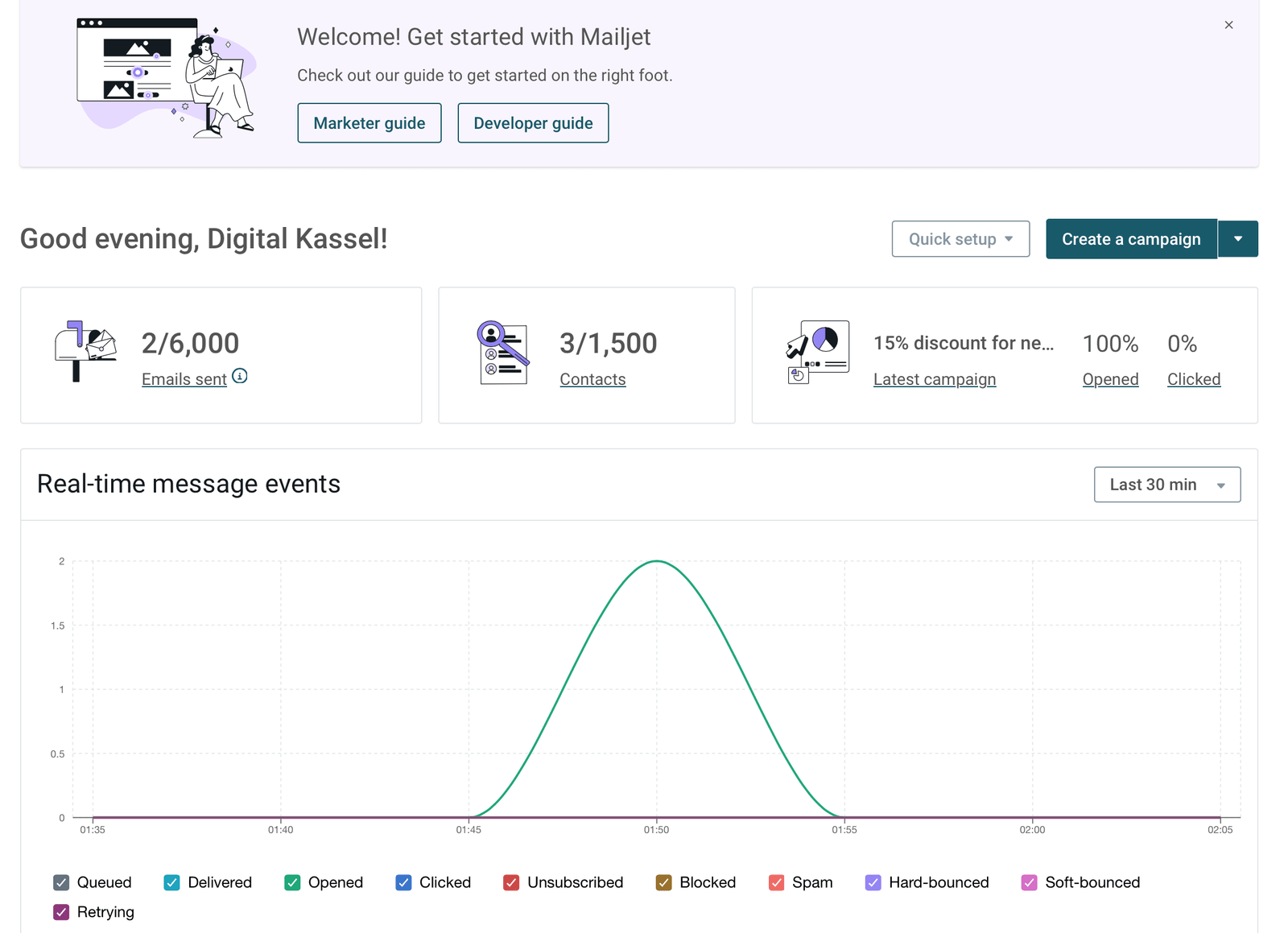Open the Marketer guide
The height and width of the screenshot is (933, 1288).
[369, 123]
